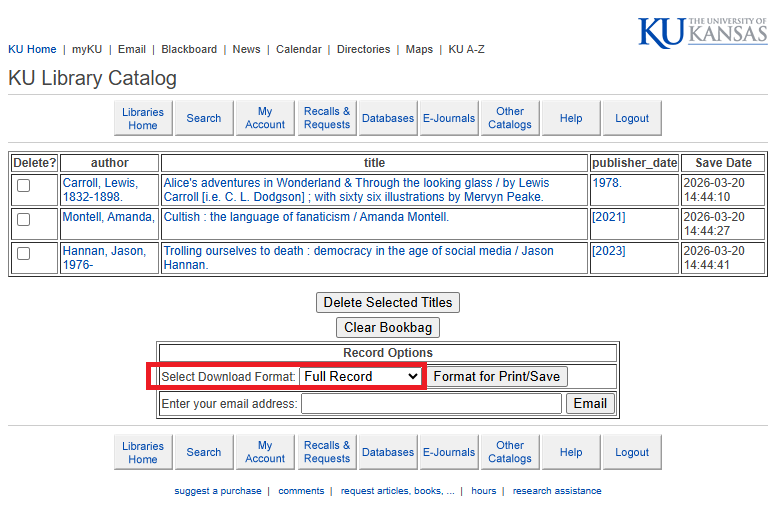Go to My Account in top navigation

click(x=265, y=119)
